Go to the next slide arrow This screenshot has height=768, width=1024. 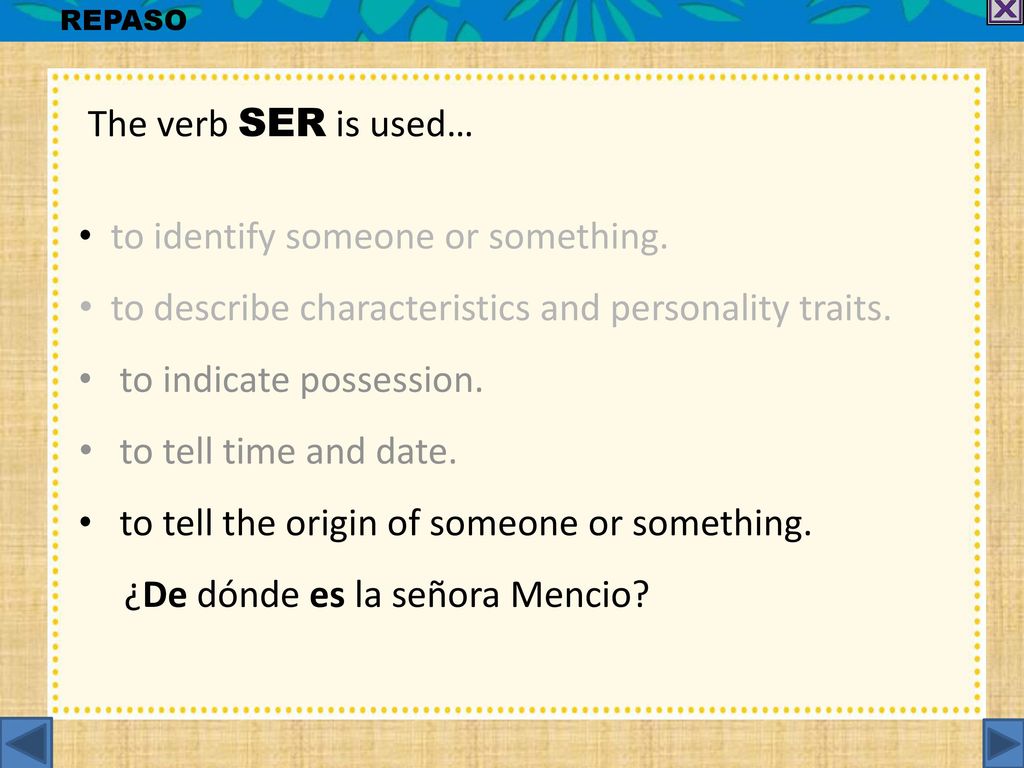pyautogui.click(x=1003, y=743)
